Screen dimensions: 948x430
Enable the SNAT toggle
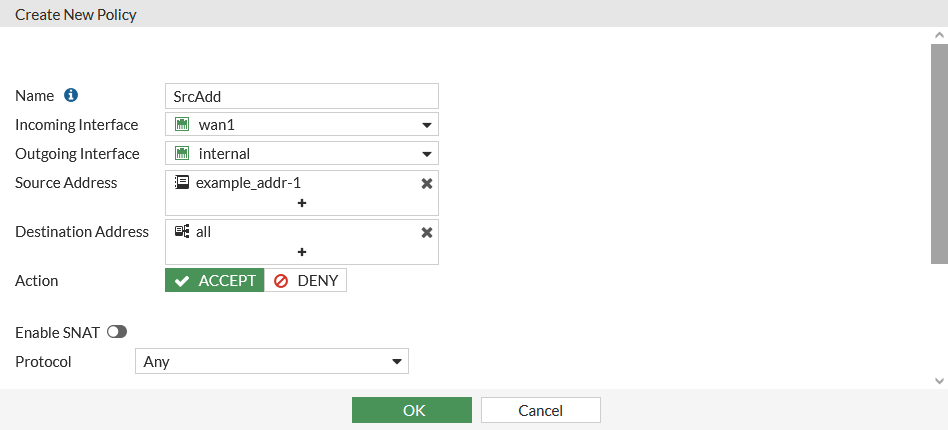pos(117,332)
